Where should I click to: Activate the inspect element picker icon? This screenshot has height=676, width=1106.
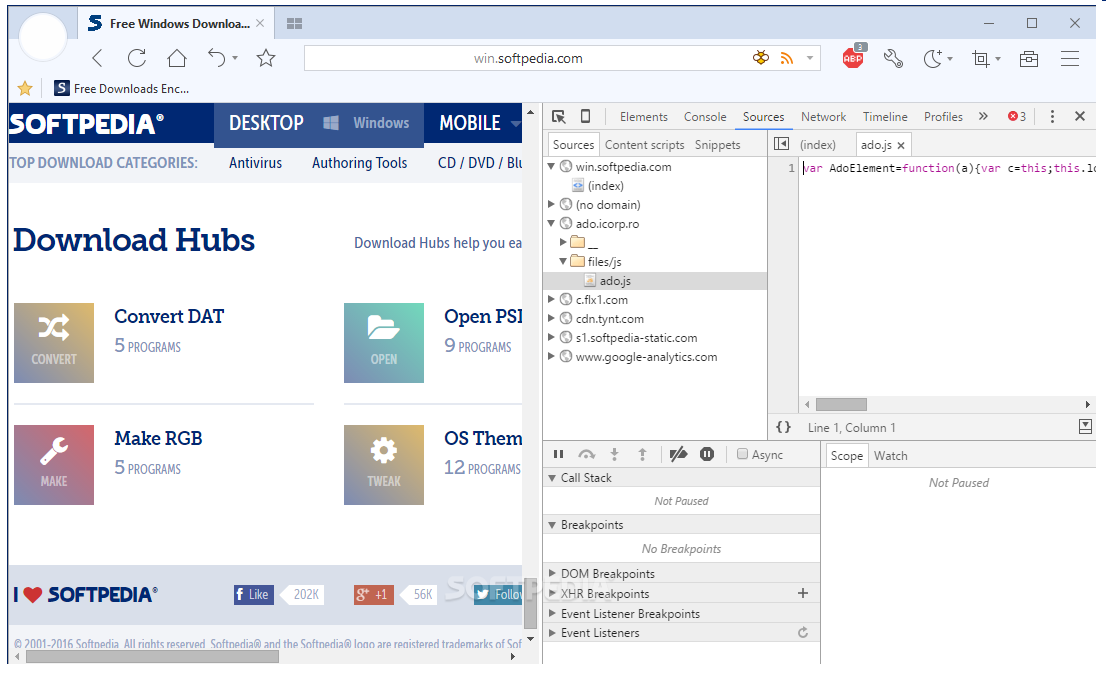pyautogui.click(x=559, y=116)
